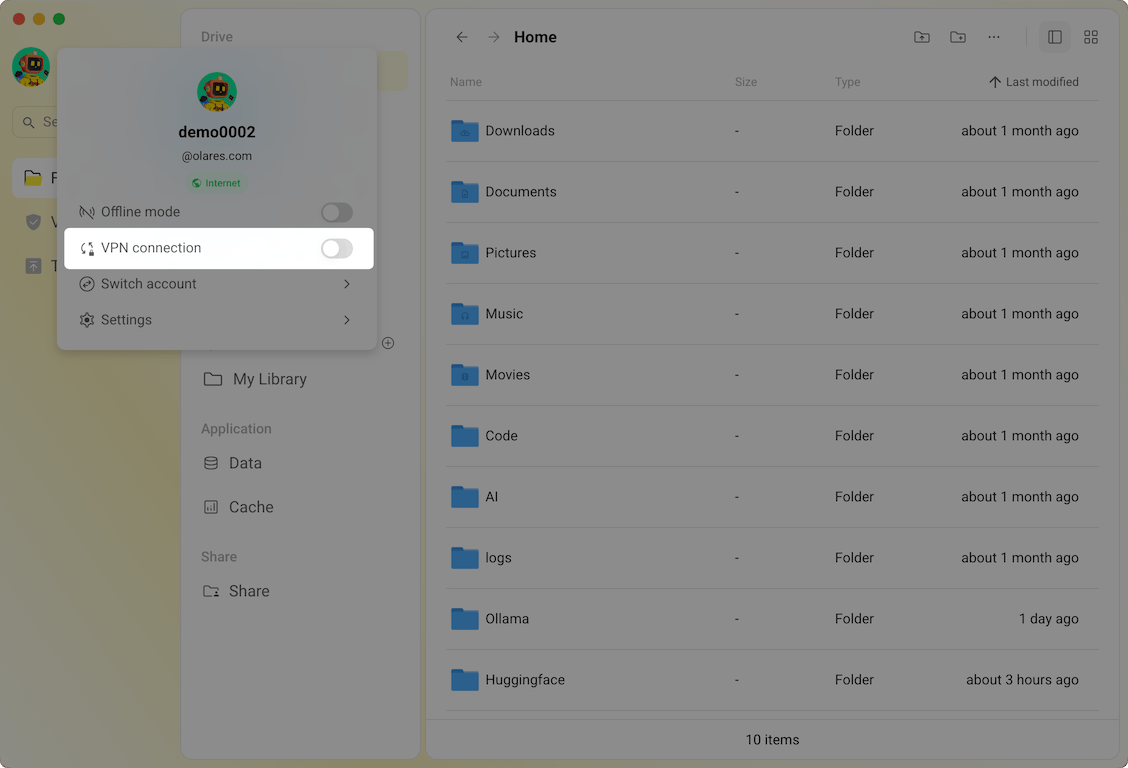
Task: Enable the VPN connection toggle
Action: click(x=337, y=248)
